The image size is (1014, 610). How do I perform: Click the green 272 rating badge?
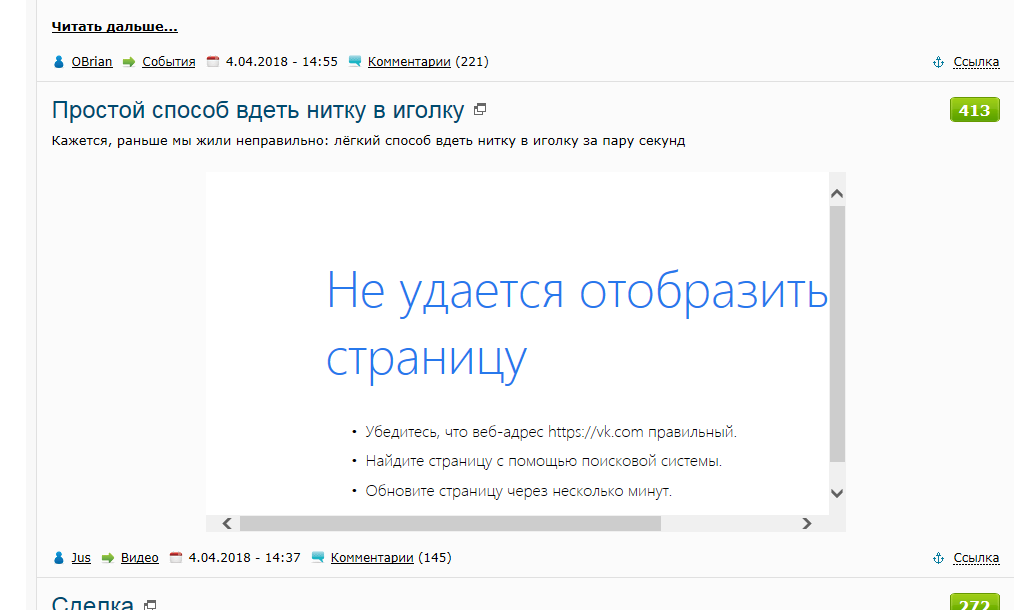[975, 602]
